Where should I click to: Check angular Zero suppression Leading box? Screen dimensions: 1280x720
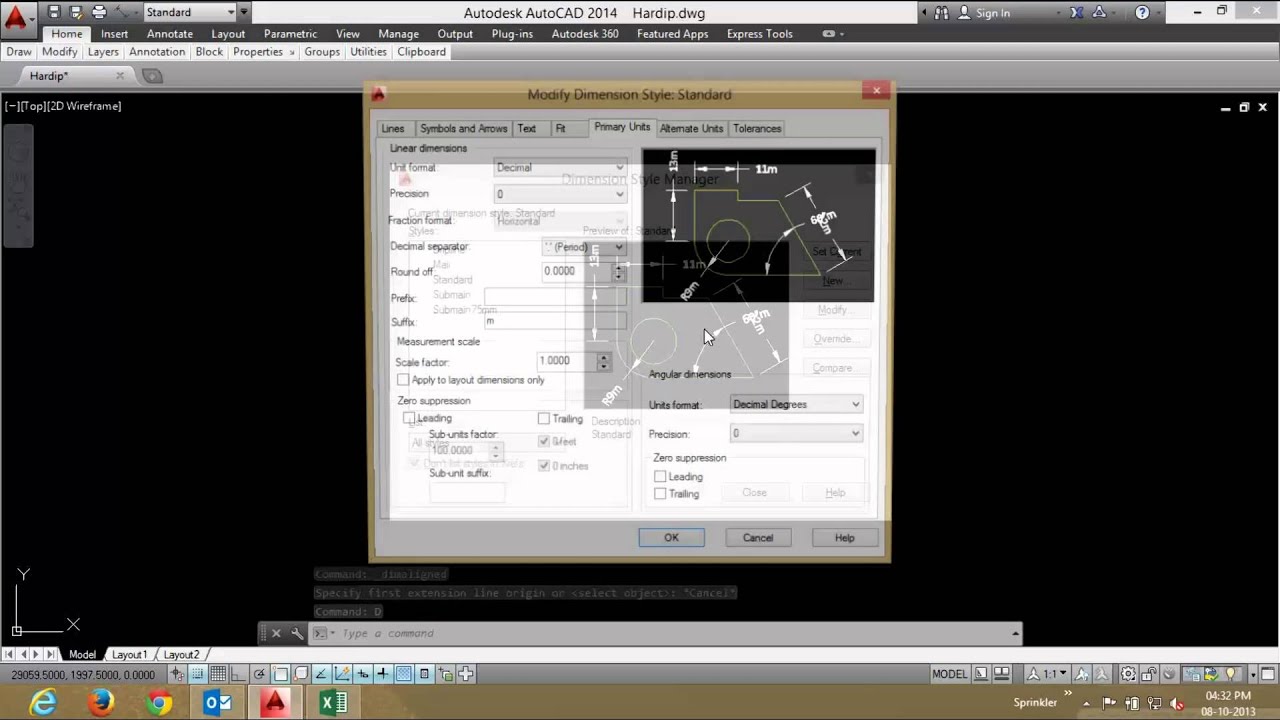point(660,476)
